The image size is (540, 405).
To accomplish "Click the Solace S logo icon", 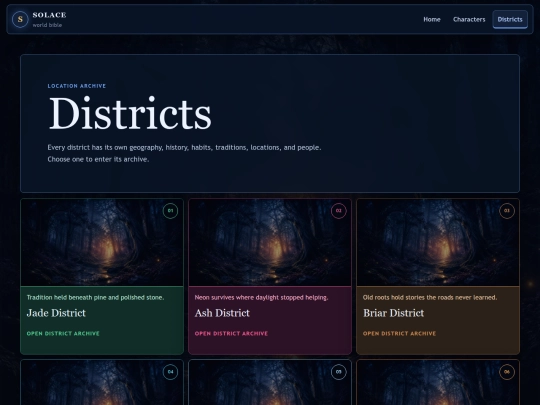I will [x=20, y=19].
